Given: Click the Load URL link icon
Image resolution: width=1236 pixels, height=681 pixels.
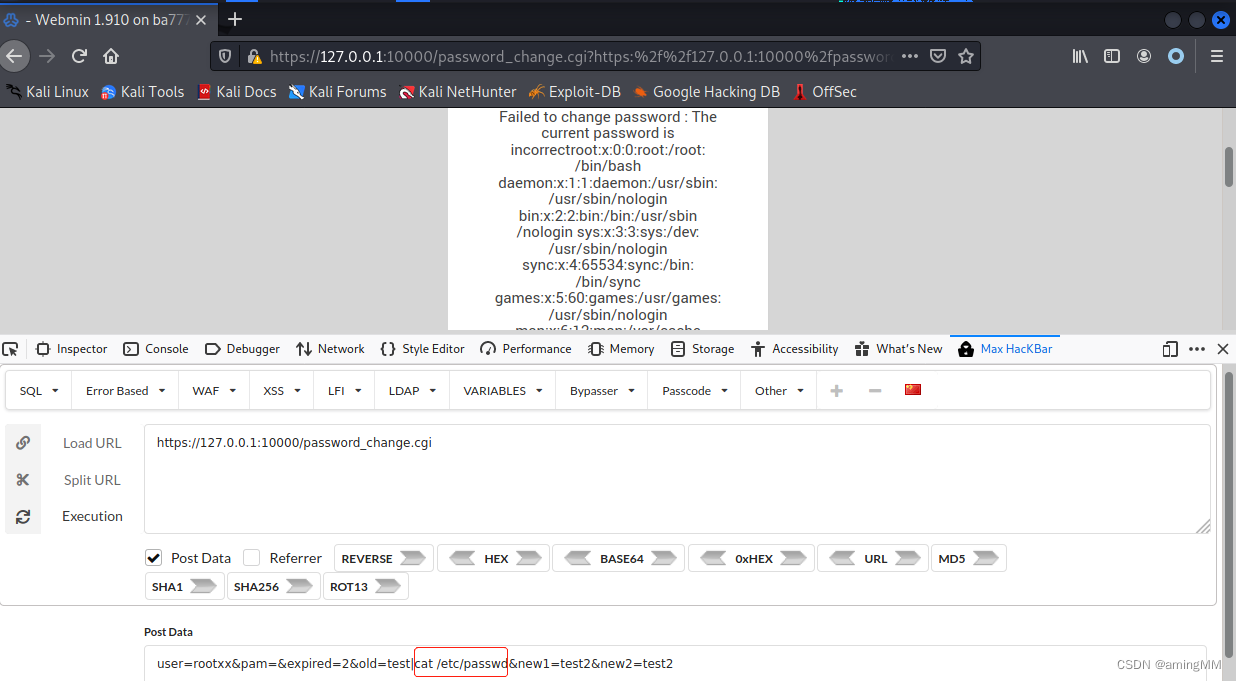Looking at the screenshot, I should [x=23, y=443].
